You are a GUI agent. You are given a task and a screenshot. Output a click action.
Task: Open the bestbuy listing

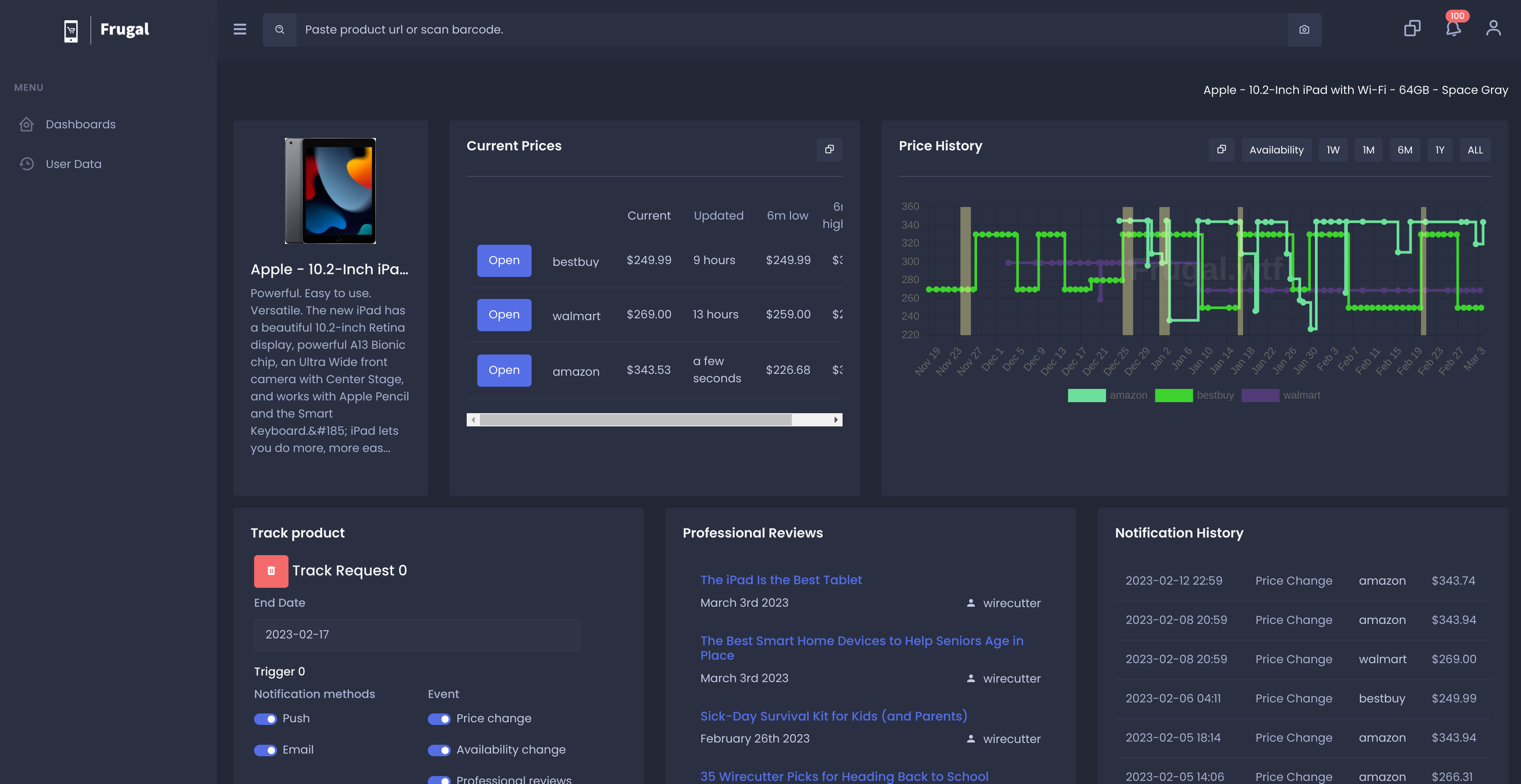(504, 260)
